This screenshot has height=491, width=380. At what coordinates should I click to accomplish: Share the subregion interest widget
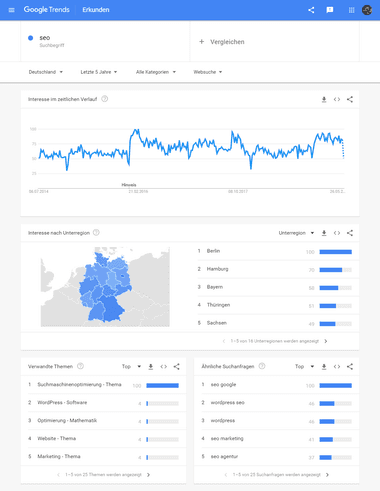350,233
